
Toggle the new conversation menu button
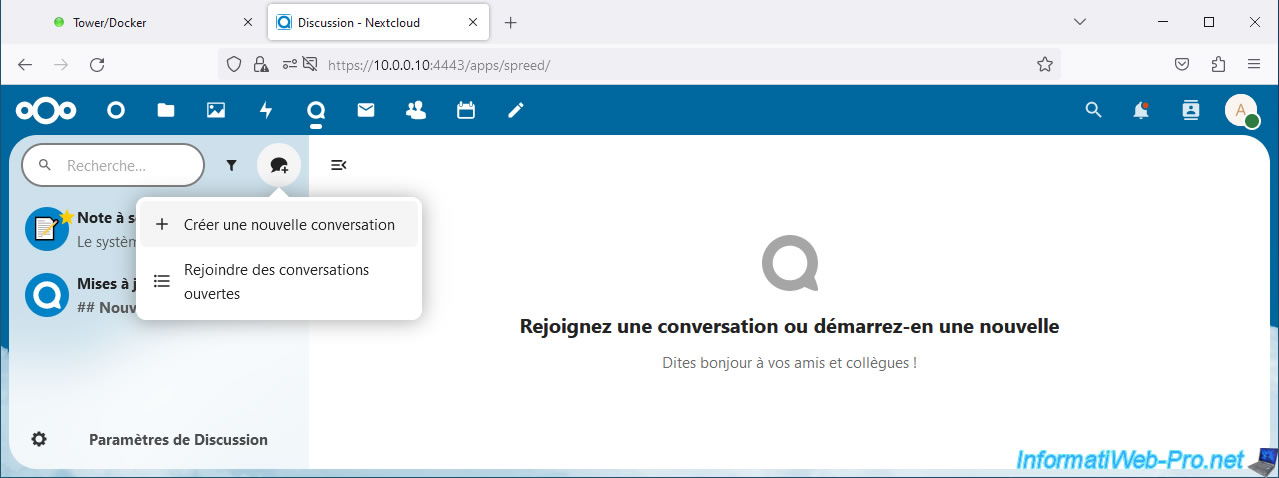(x=279, y=166)
